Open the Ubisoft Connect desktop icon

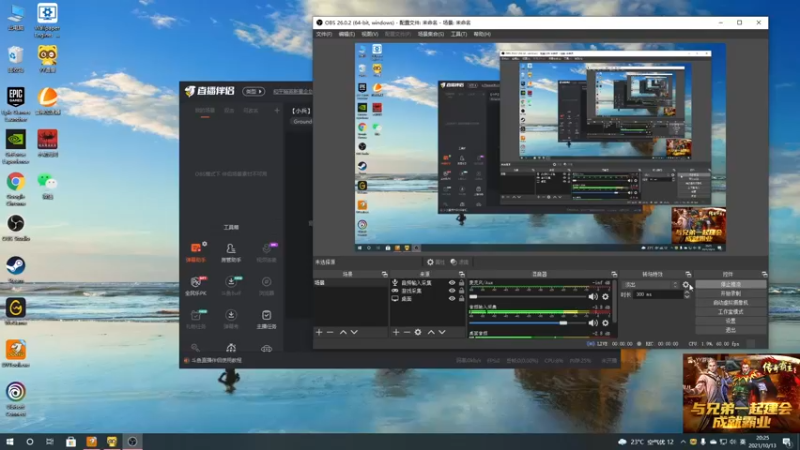[x=16, y=399]
